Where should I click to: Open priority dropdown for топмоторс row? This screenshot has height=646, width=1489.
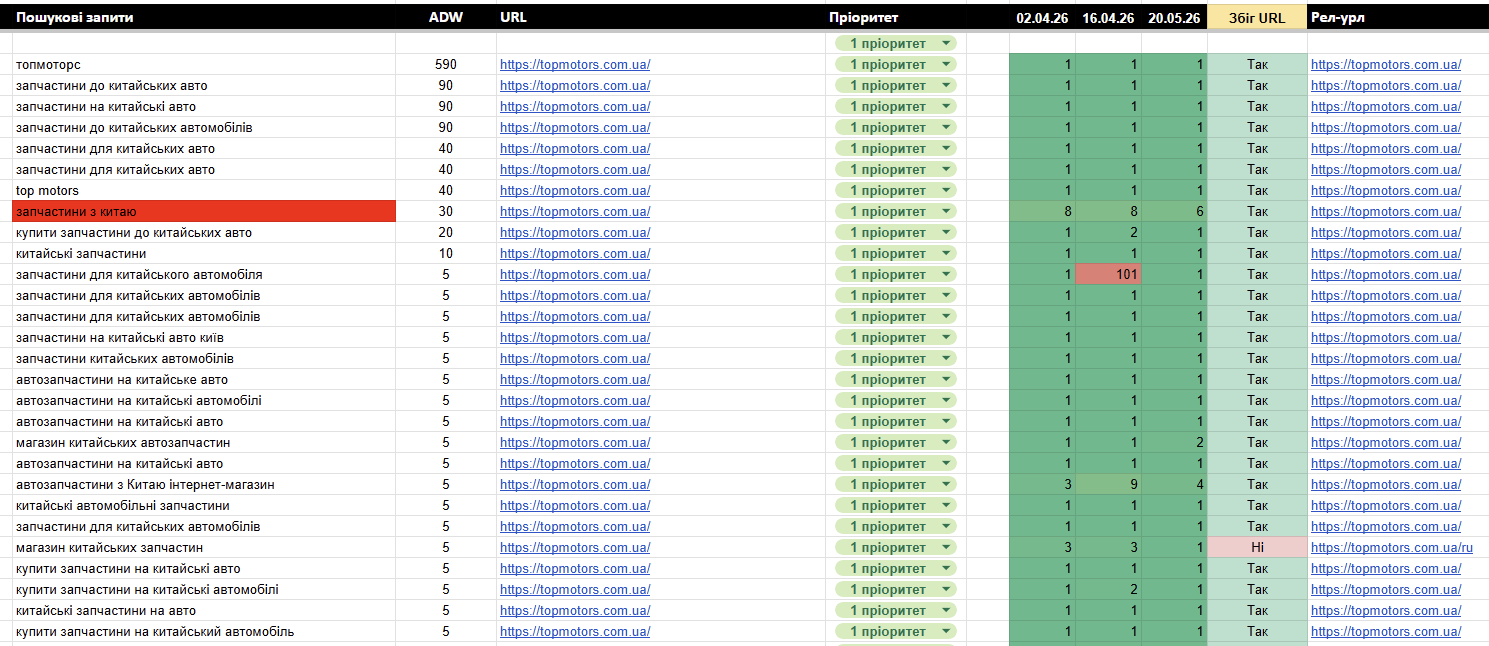[x=946, y=64]
